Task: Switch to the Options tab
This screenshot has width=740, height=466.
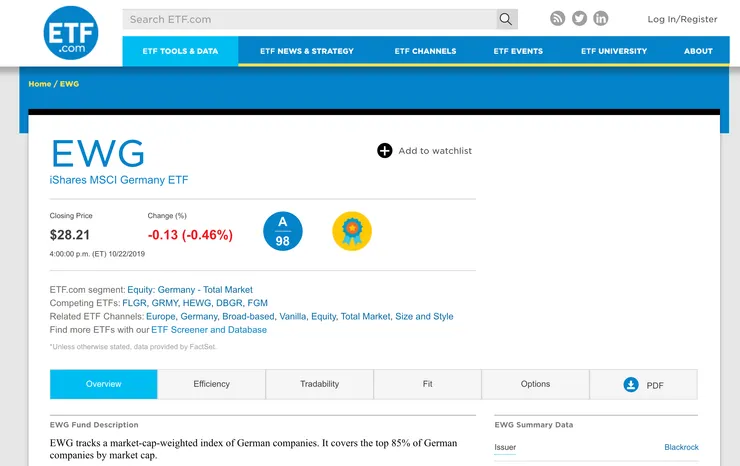Action: point(536,384)
